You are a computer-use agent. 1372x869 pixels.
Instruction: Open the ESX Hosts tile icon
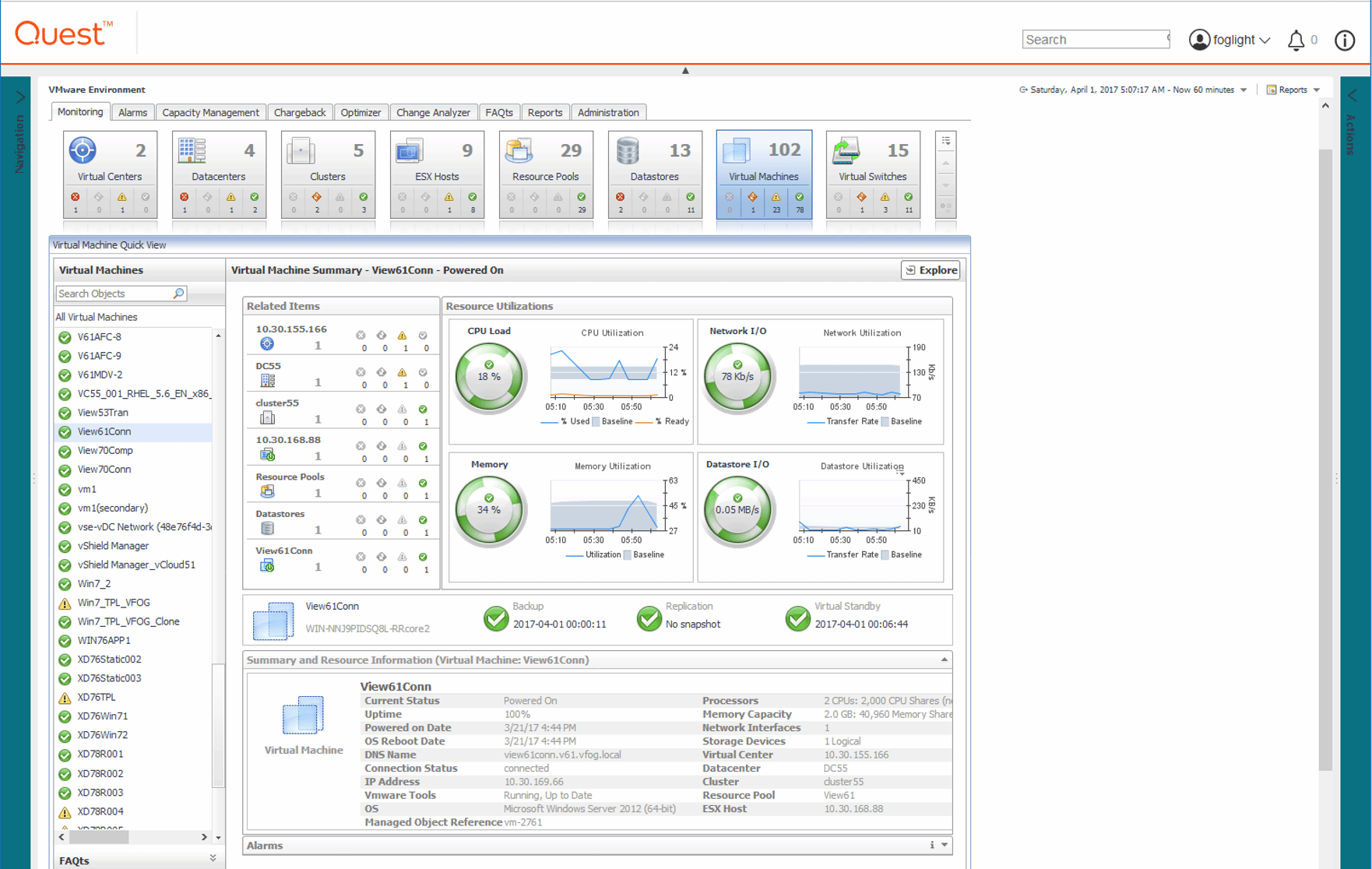(410, 150)
